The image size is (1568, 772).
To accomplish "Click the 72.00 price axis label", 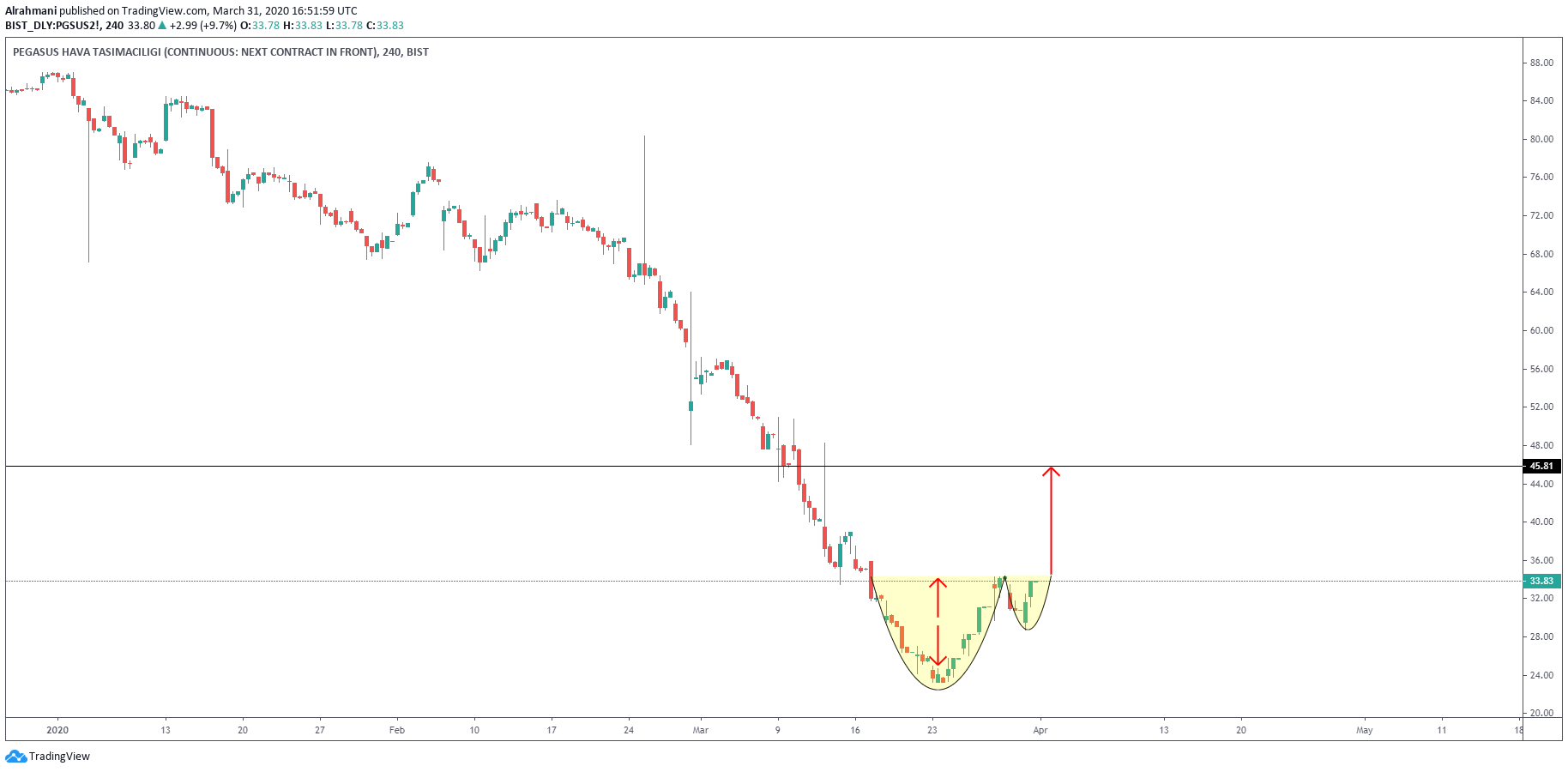I will (1541, 215).
